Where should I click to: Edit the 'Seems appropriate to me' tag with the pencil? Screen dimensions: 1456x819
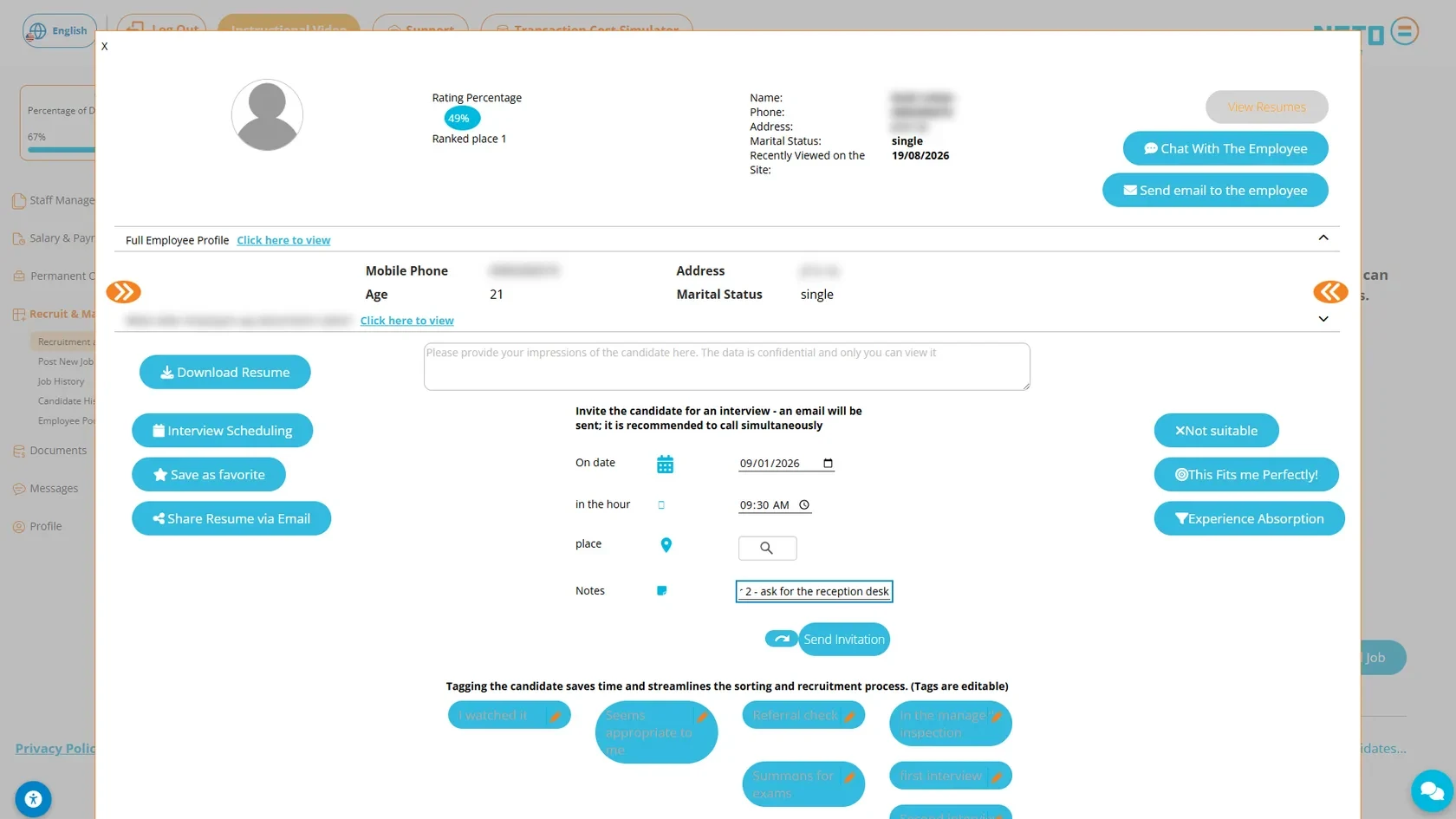(702, 716)
